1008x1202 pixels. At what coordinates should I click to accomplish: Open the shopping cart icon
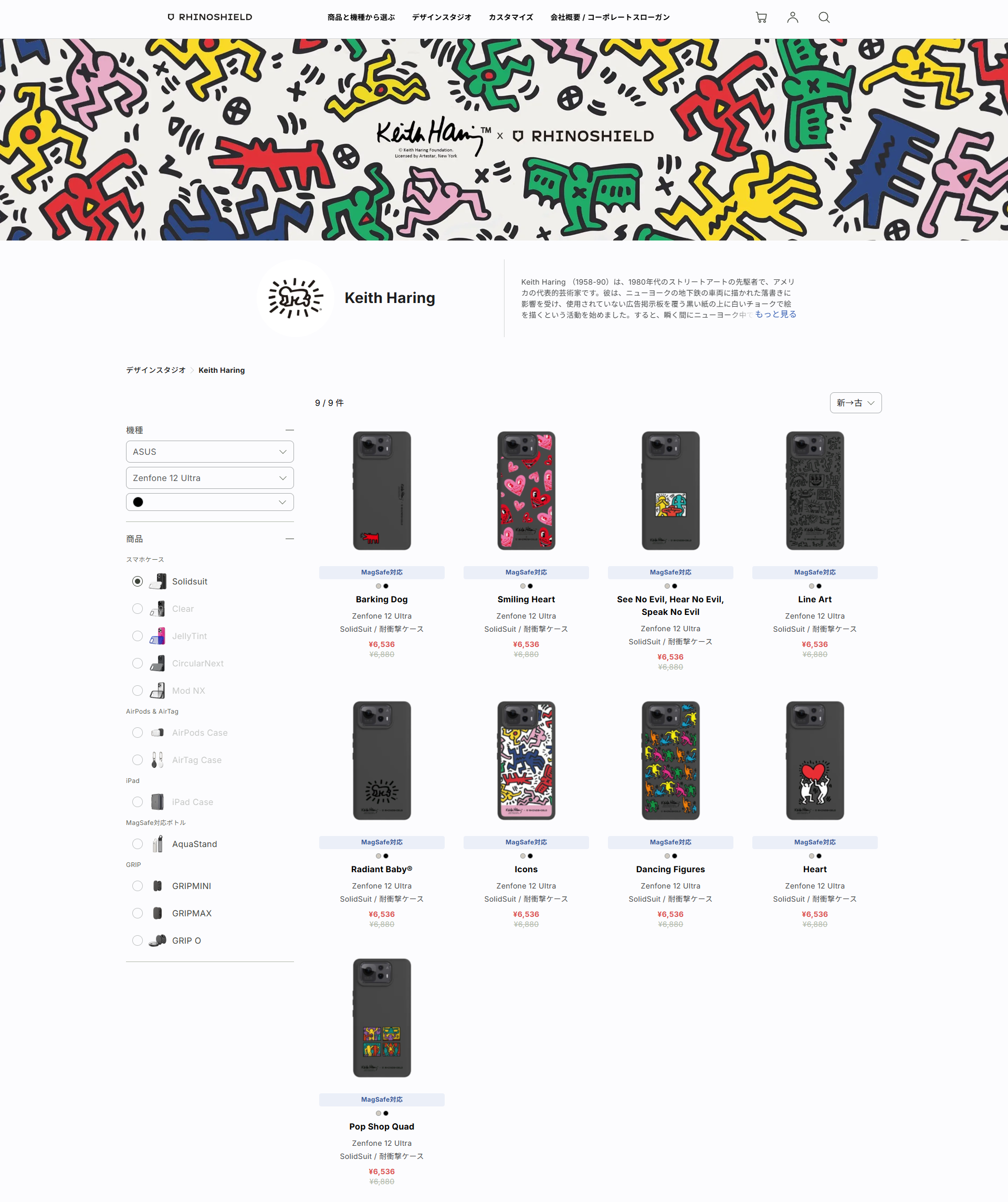pos(761,17)
